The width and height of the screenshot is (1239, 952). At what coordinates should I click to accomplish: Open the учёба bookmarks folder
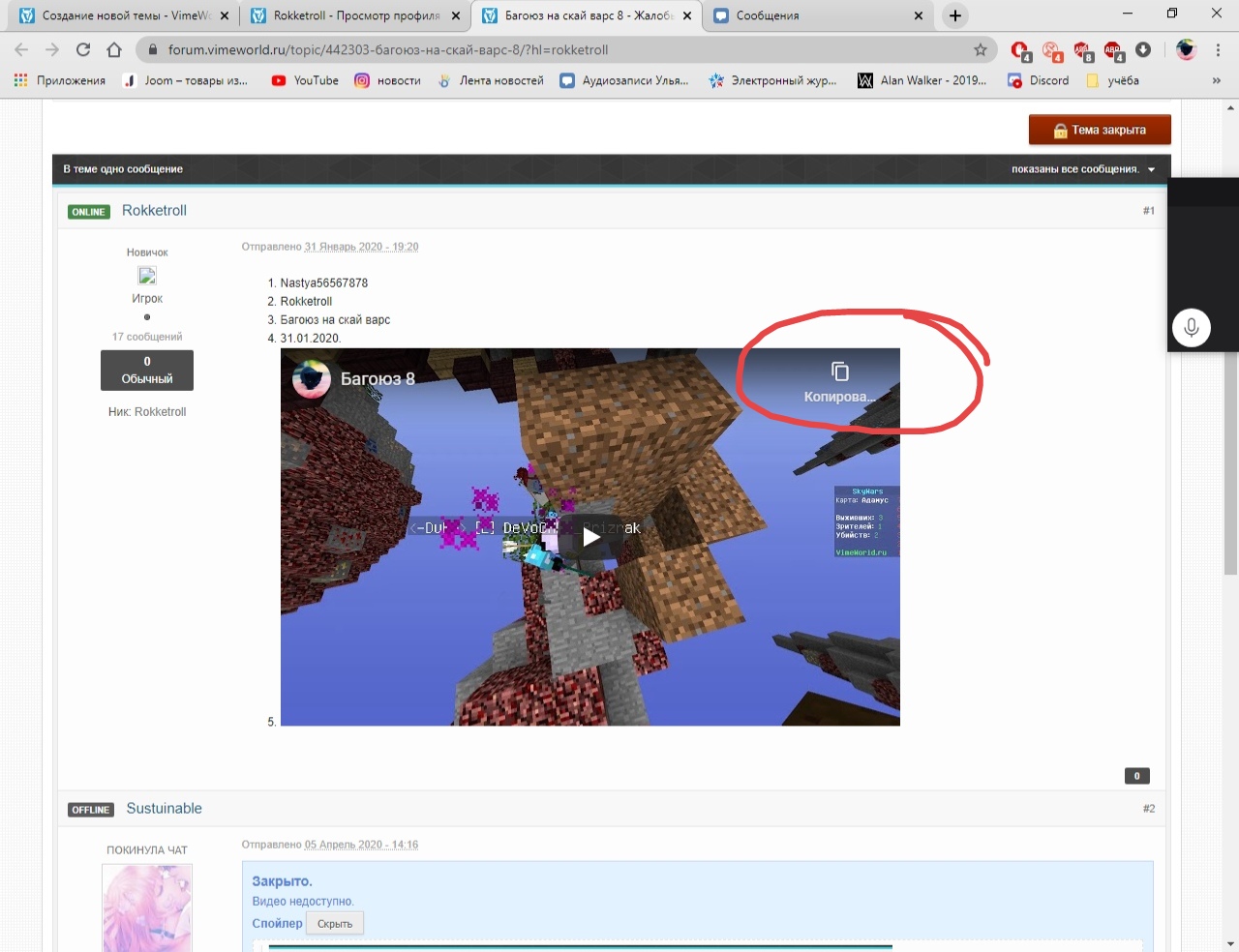point(1112,80)
